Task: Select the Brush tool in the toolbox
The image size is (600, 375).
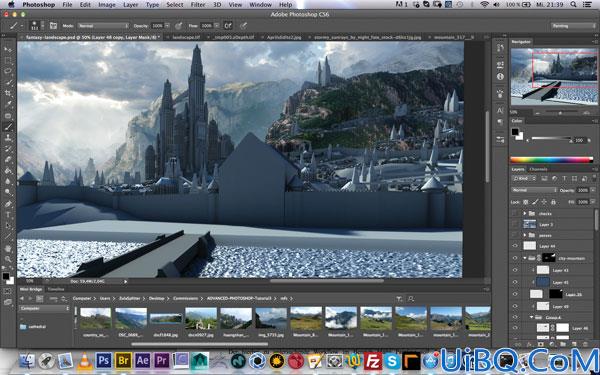Action: pos(8,126)
